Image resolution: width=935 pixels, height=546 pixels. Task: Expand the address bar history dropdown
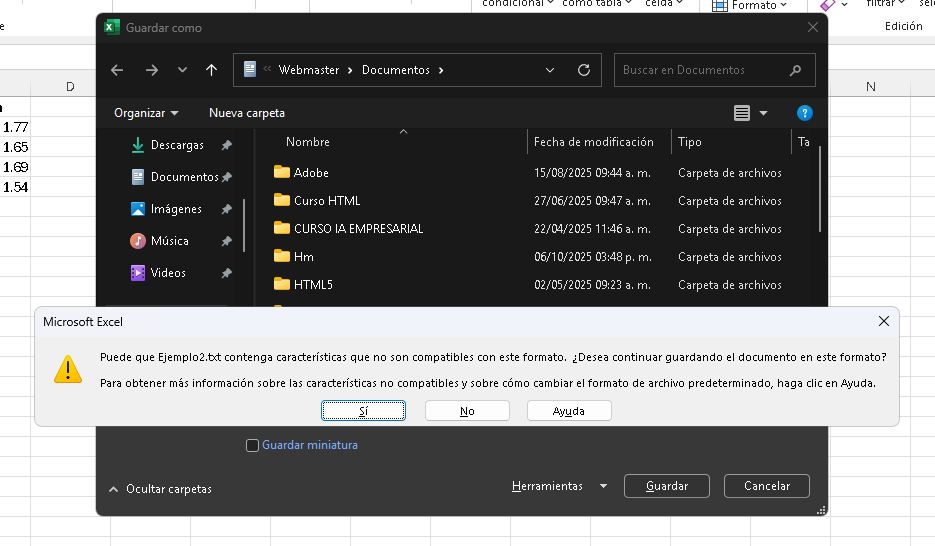tap(550, 70)
